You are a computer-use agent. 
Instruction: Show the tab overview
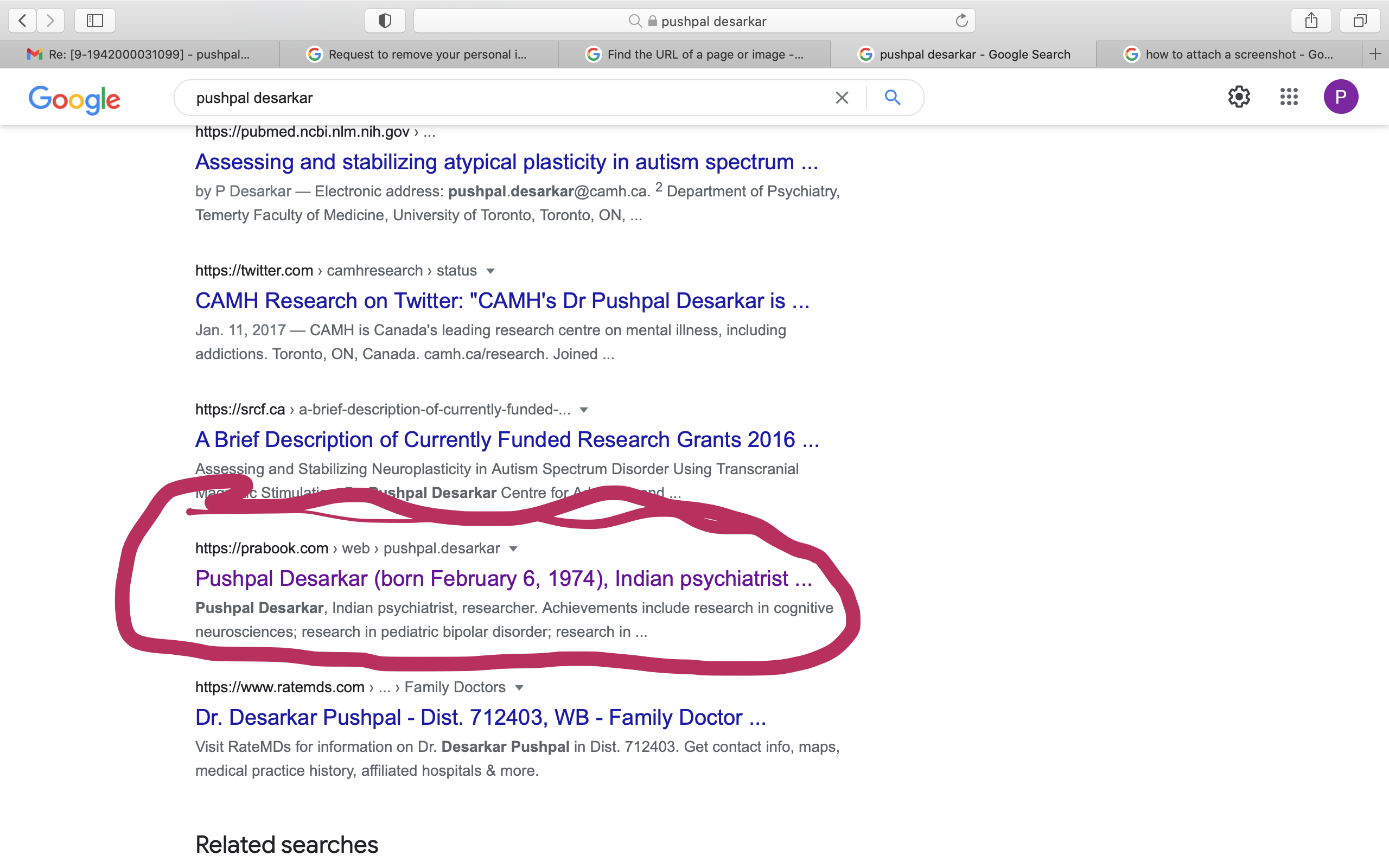point(1360,21)
